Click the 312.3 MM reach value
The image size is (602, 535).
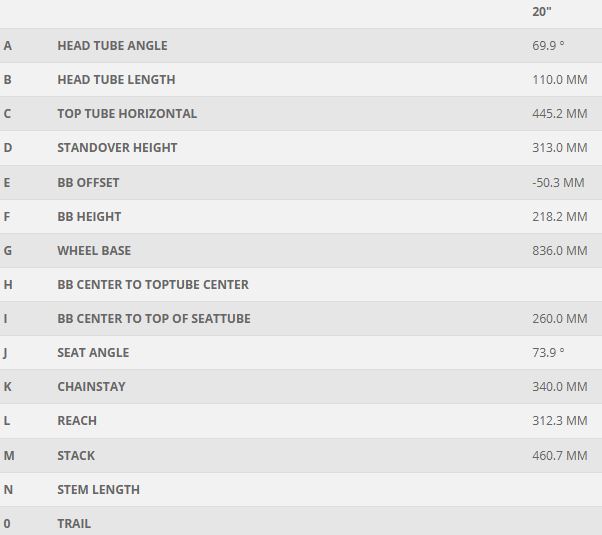point(559,421)
